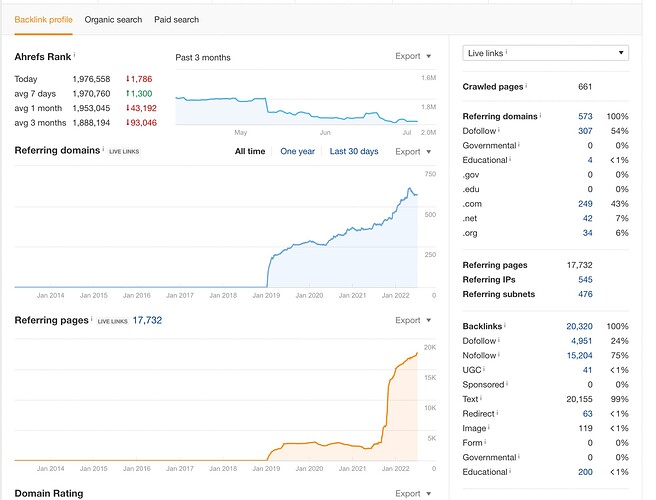Image resolution: width=656 pixels, height=500 pixels.
Task: Switch to the Paid search tab
Action: point(178,19)
